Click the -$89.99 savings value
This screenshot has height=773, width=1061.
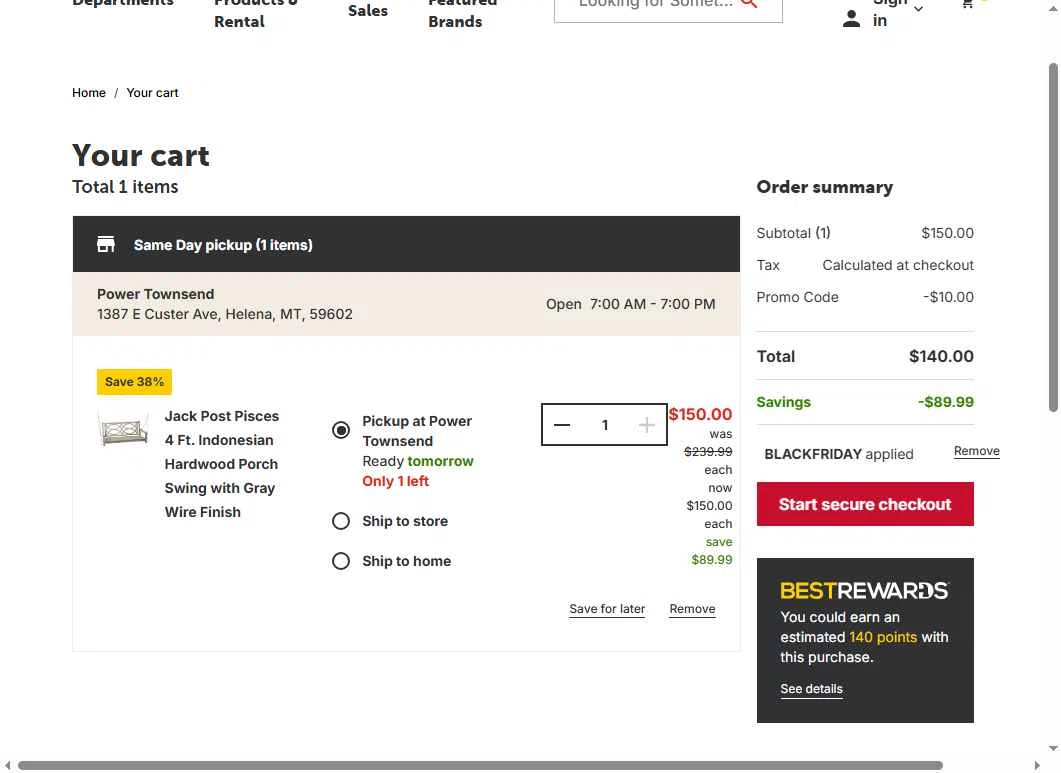point(946,402)
